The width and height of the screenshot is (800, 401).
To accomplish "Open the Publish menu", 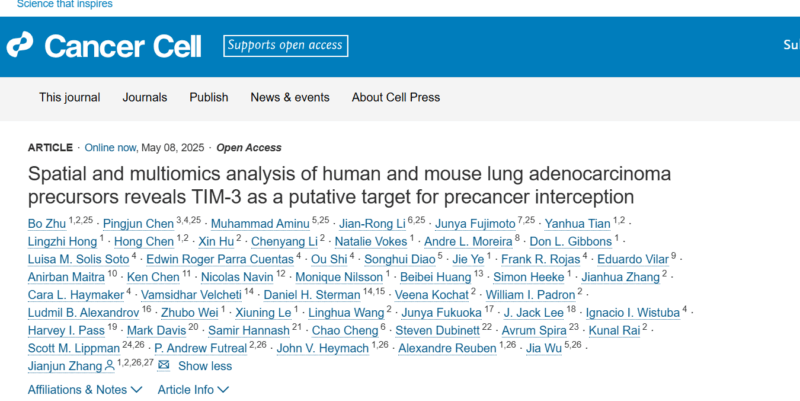I will (x=209, y=97).
